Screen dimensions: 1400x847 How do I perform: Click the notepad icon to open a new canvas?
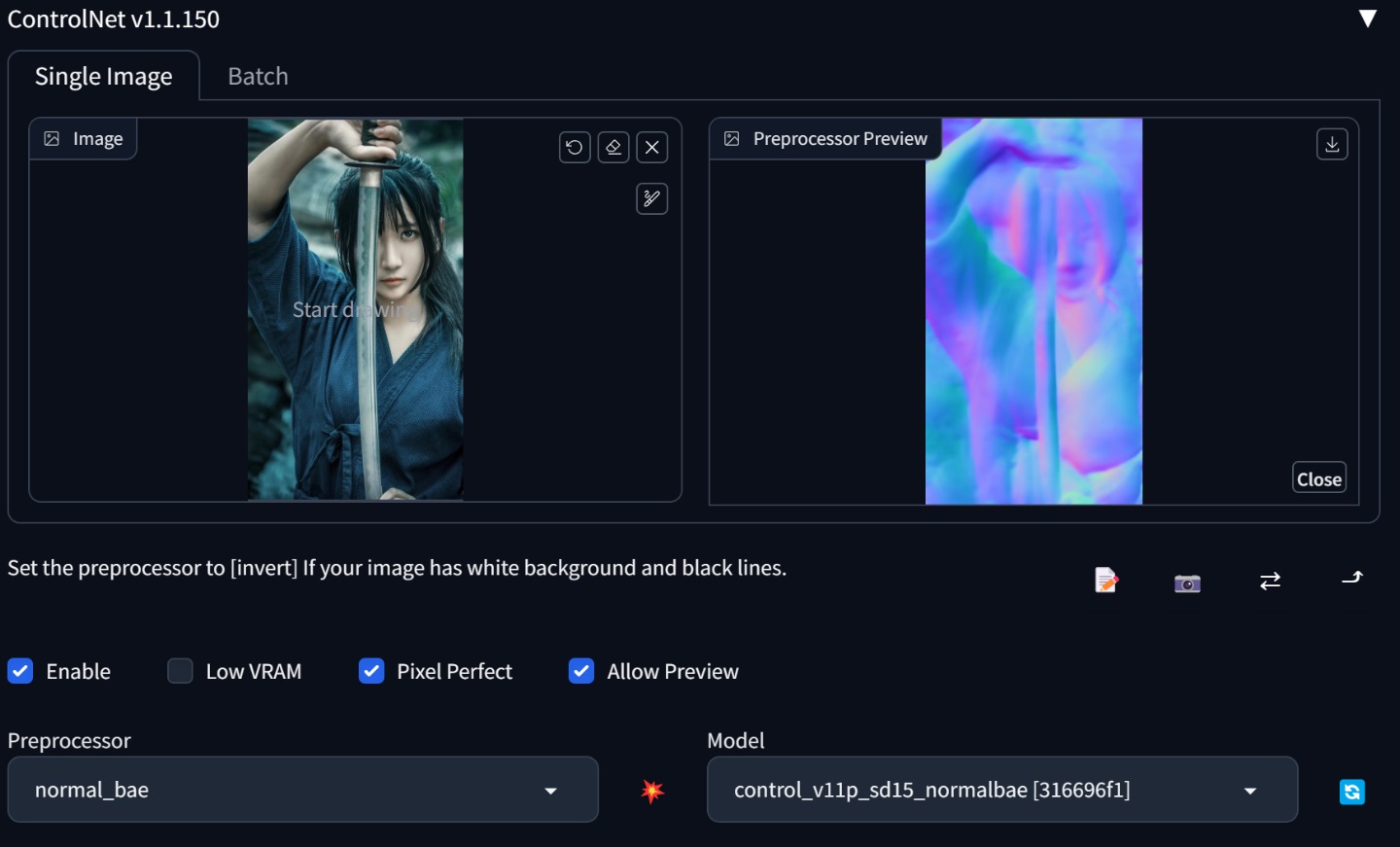point(1106,581)
